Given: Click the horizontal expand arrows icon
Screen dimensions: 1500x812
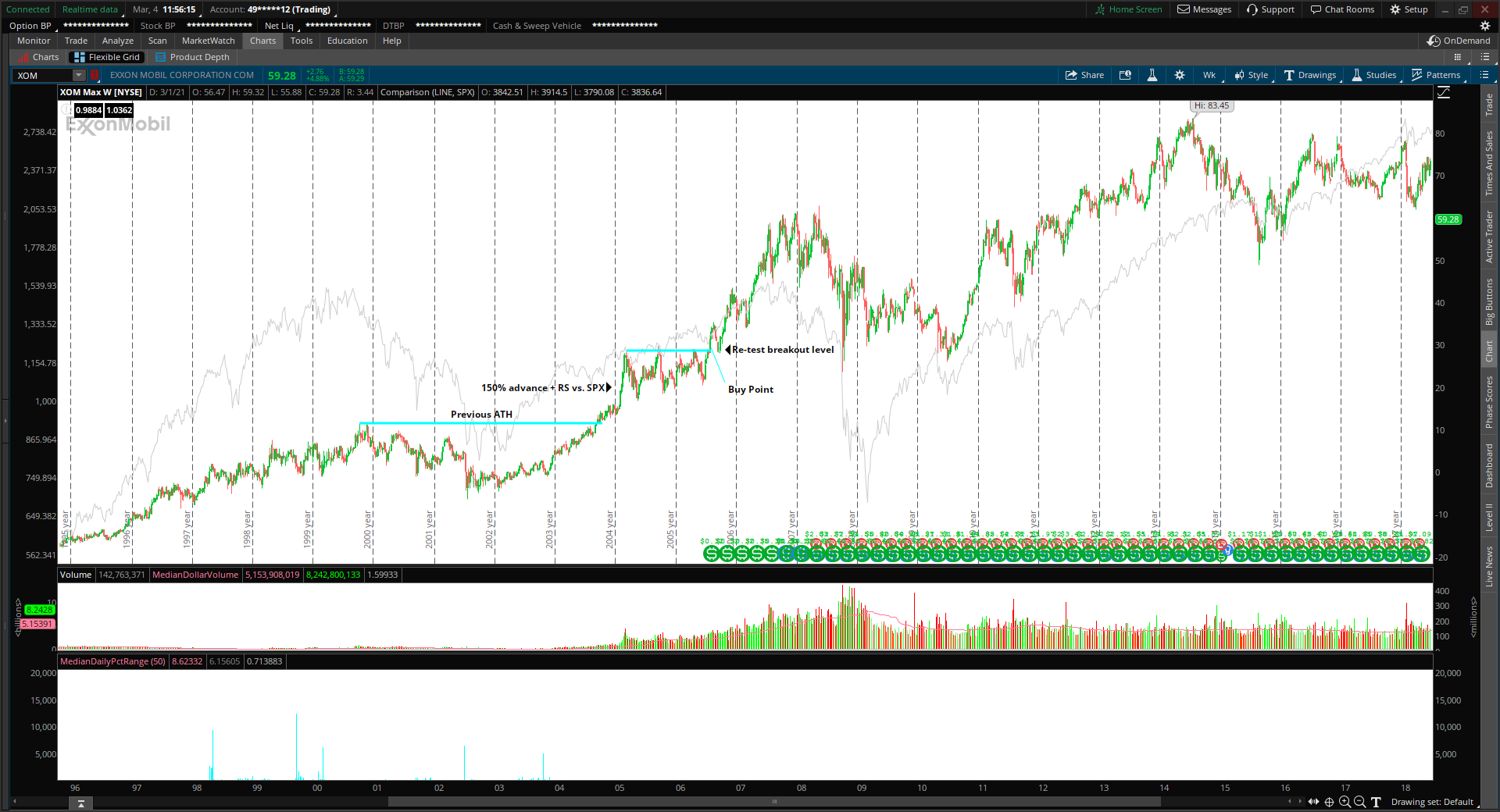Looking at the screenshot, I should coord(1313,802).
